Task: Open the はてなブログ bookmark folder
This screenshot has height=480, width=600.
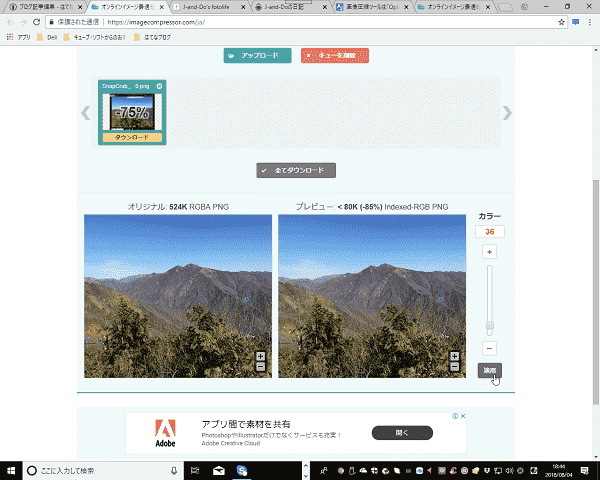Action: click(x=152, y=37)
